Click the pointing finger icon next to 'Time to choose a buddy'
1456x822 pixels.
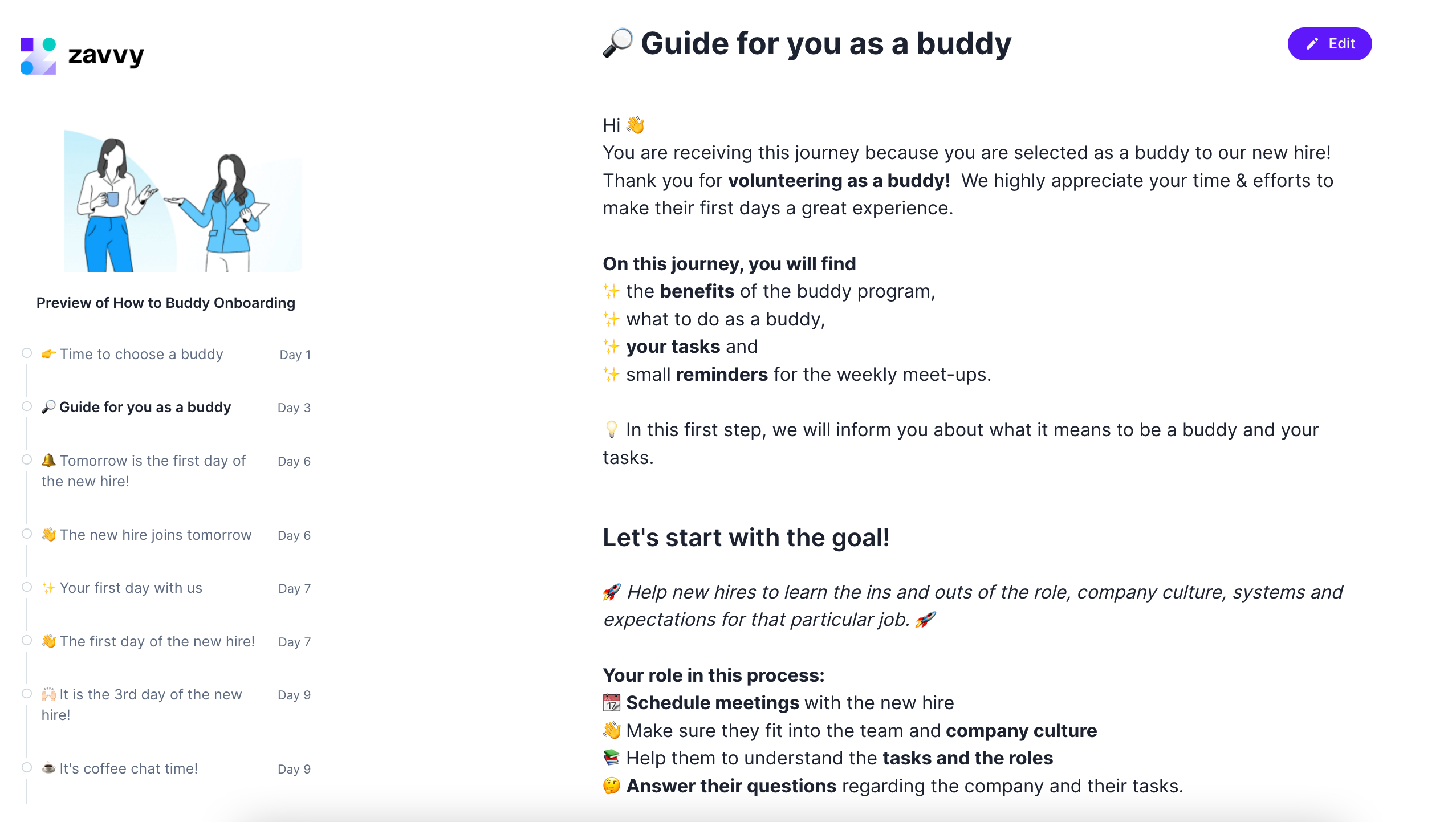(x=49, y=354)
